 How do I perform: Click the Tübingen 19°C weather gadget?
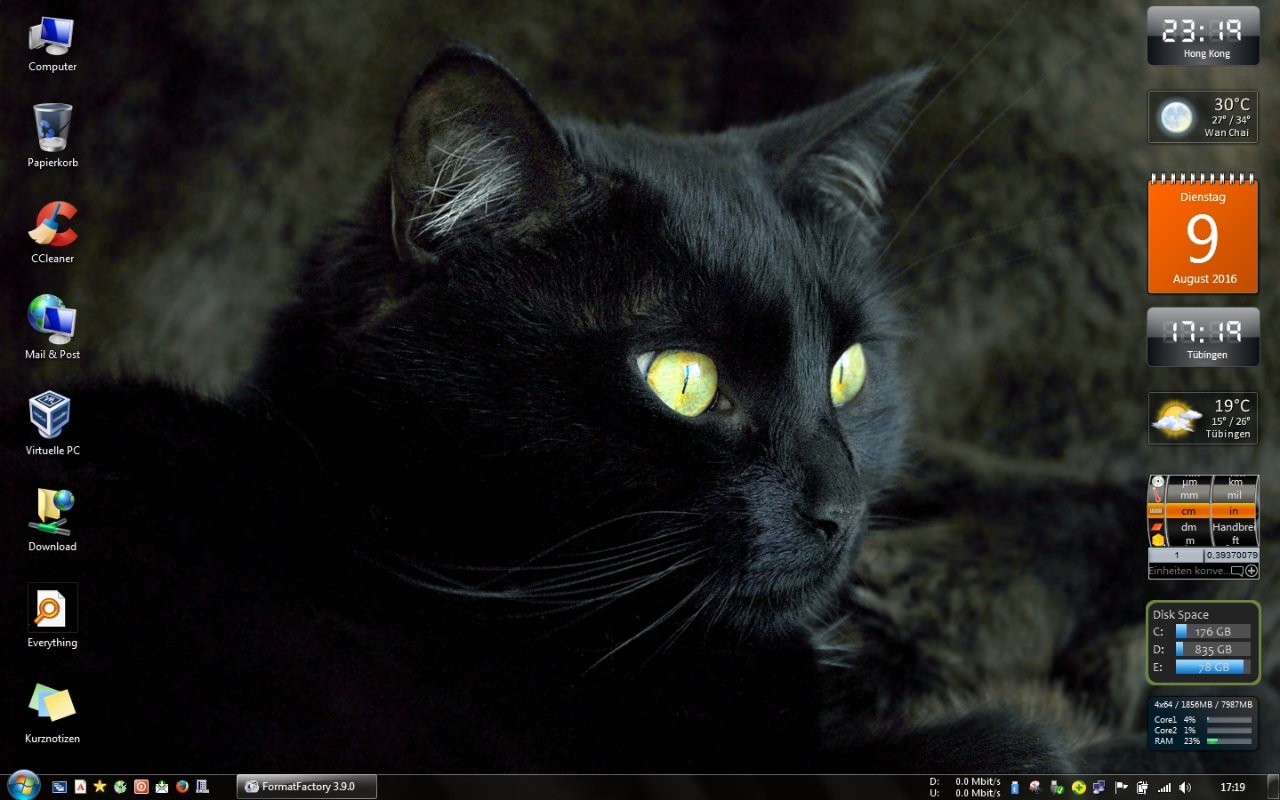coord(1203,418)
